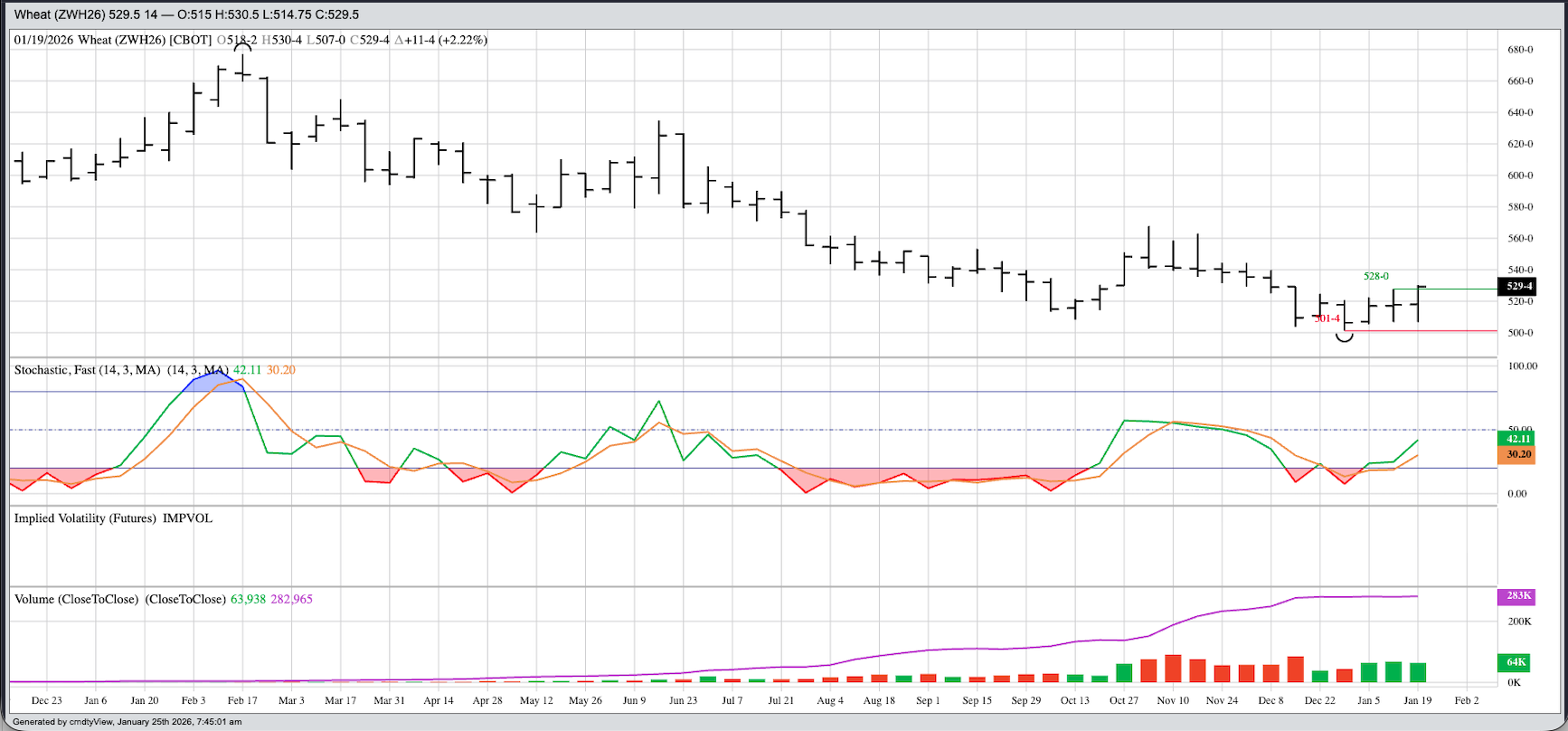Click the Volume (CloseToClose) indicator label
This screenshot has height=731, width=1568.
[76, 599]
